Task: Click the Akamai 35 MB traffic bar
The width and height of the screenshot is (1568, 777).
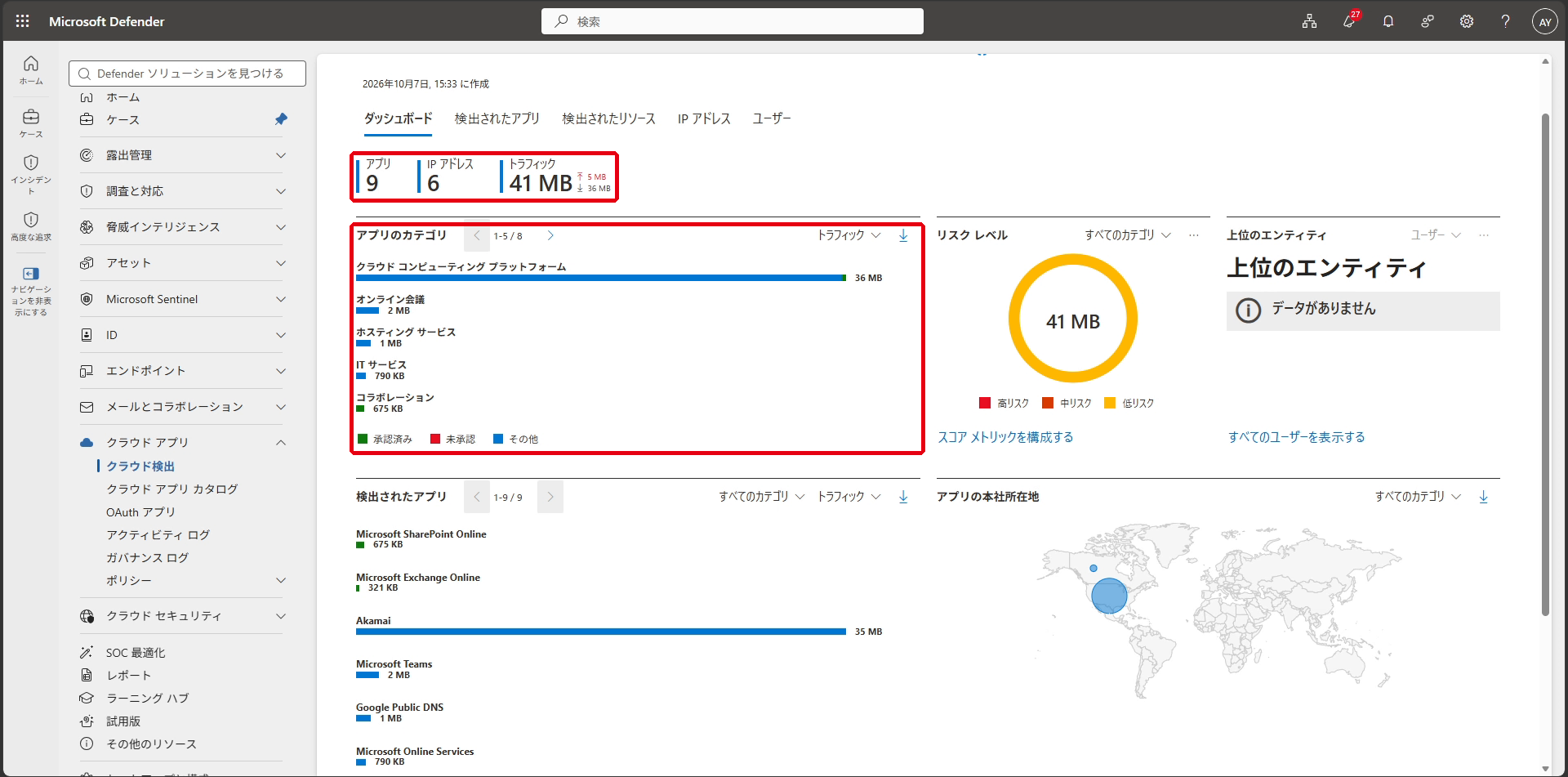Action: (x=601, y=632)
